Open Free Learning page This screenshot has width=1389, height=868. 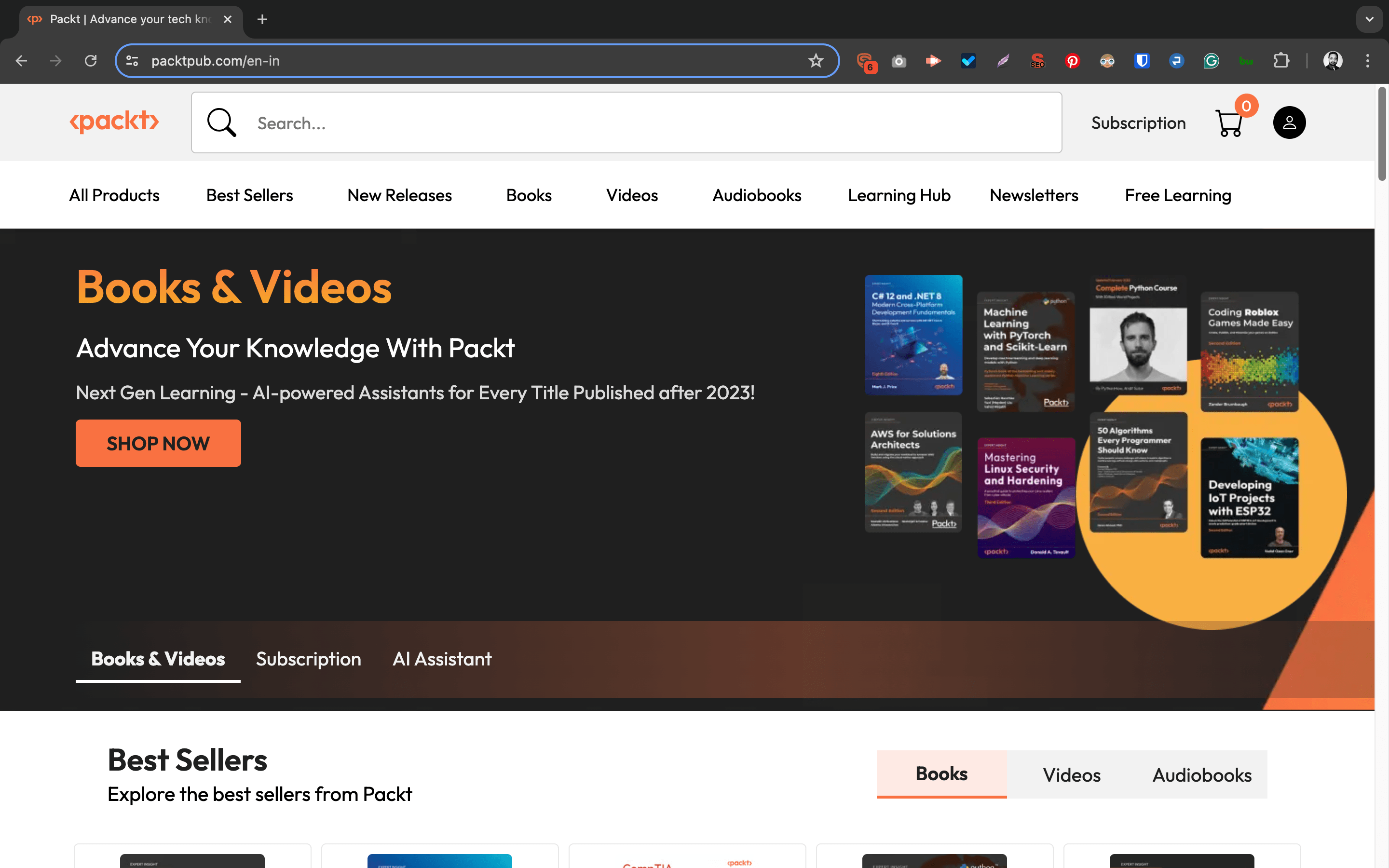(x=1178, y=195)
